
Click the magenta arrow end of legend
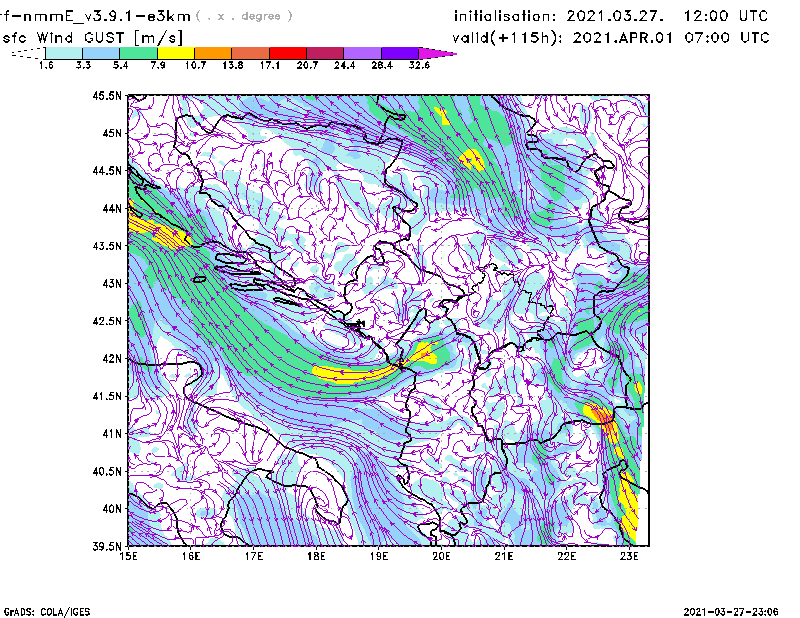pos(437,53)
